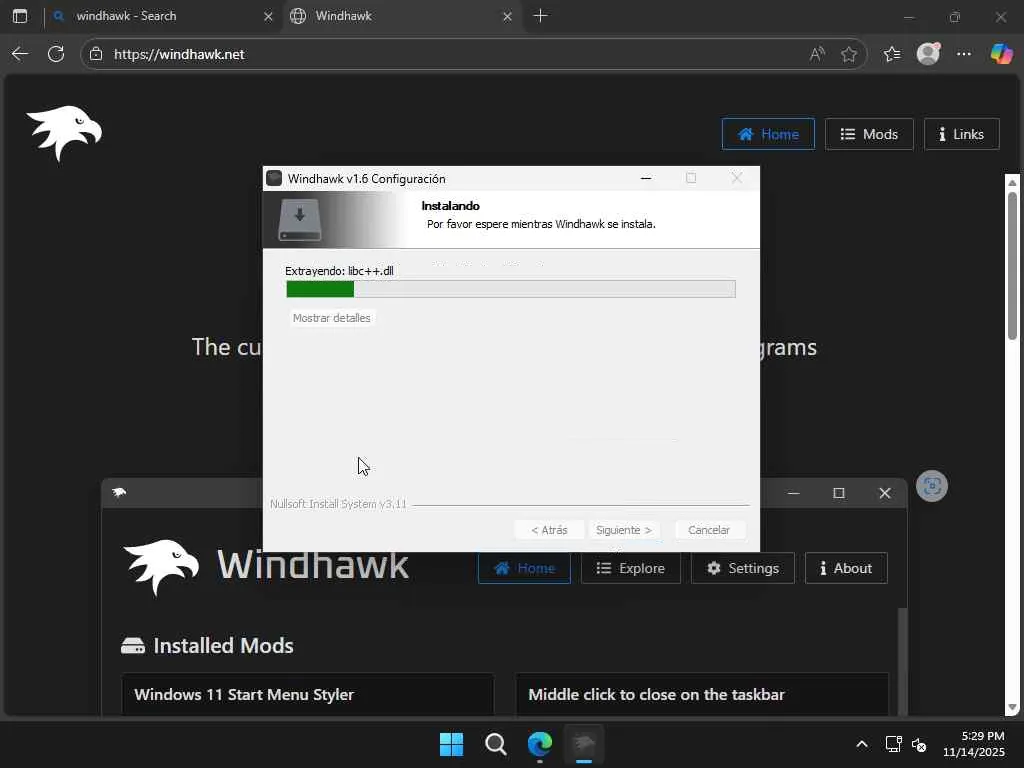This screenshot has width=1024, height=768.
Task: Select Home in the Windhawk app preview
Action: [x=524, y=568]
